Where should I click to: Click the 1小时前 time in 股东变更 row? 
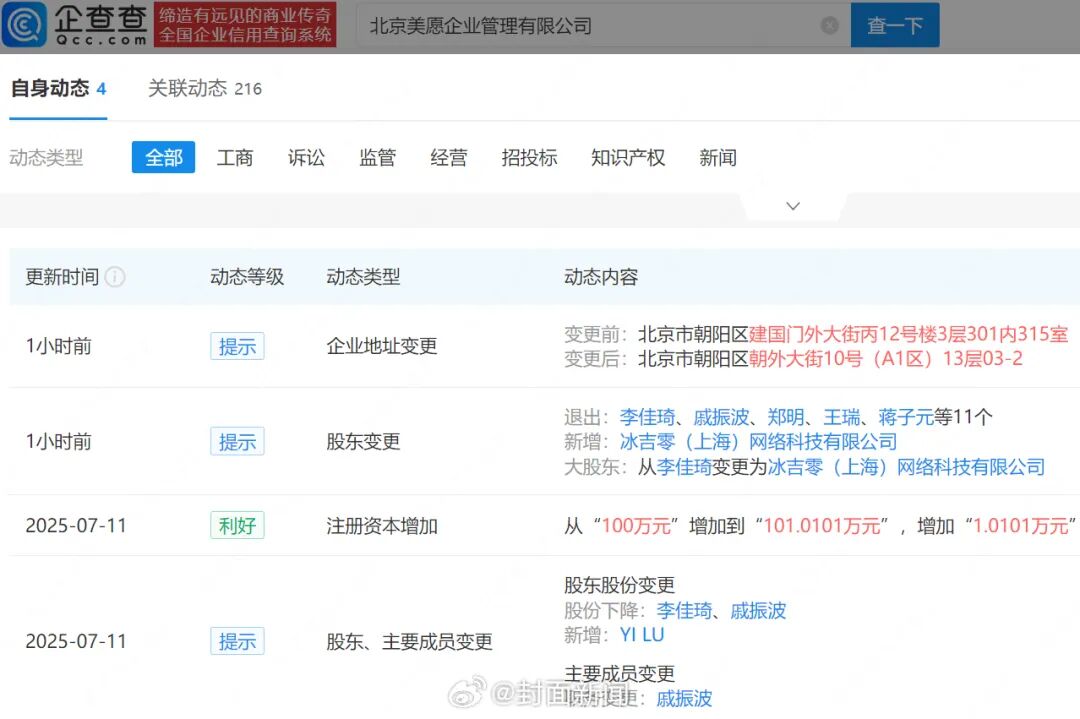point(59,441)
